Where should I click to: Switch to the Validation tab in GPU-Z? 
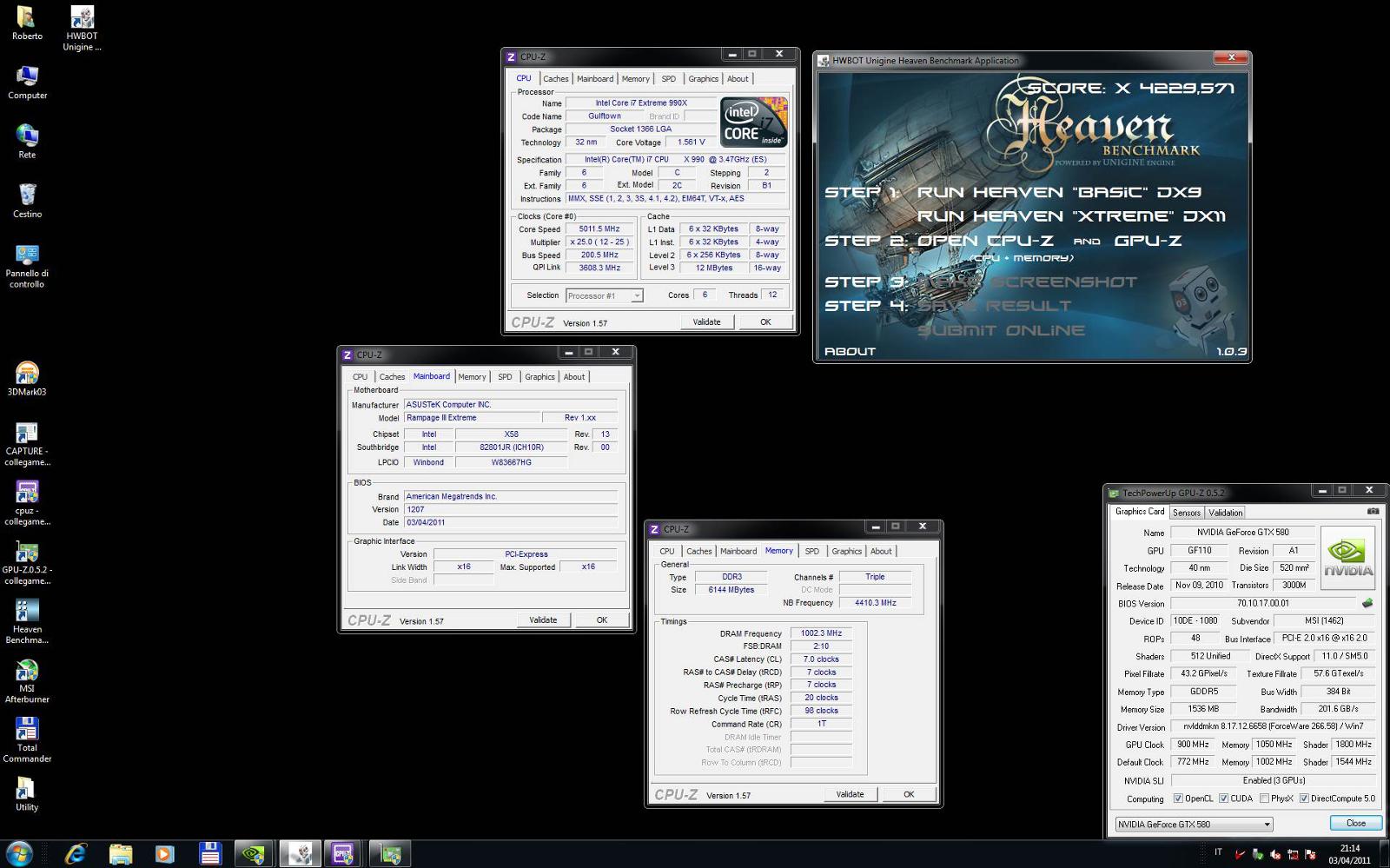(x=1225, y=513)
